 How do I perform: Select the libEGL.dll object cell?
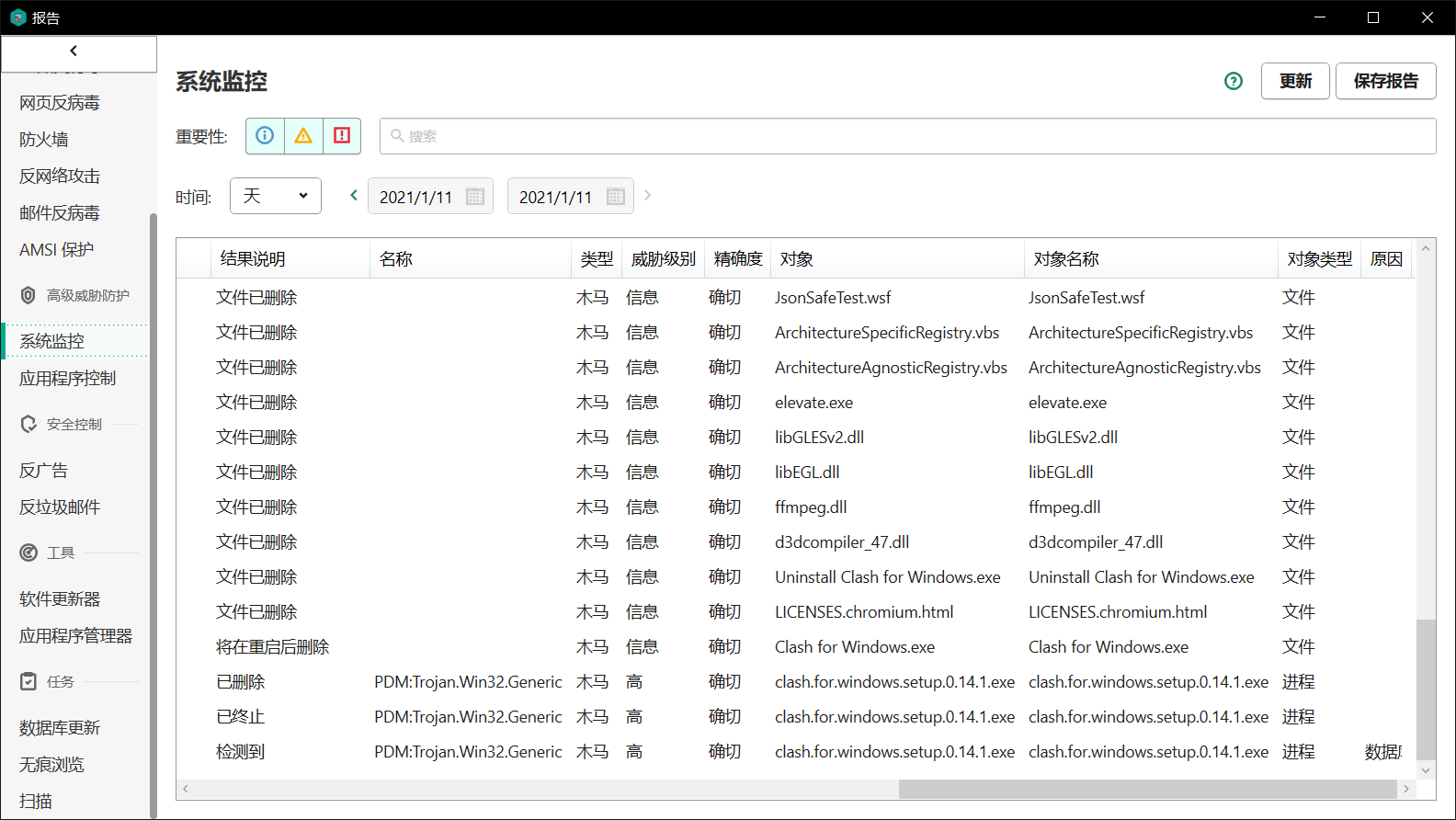807,473
